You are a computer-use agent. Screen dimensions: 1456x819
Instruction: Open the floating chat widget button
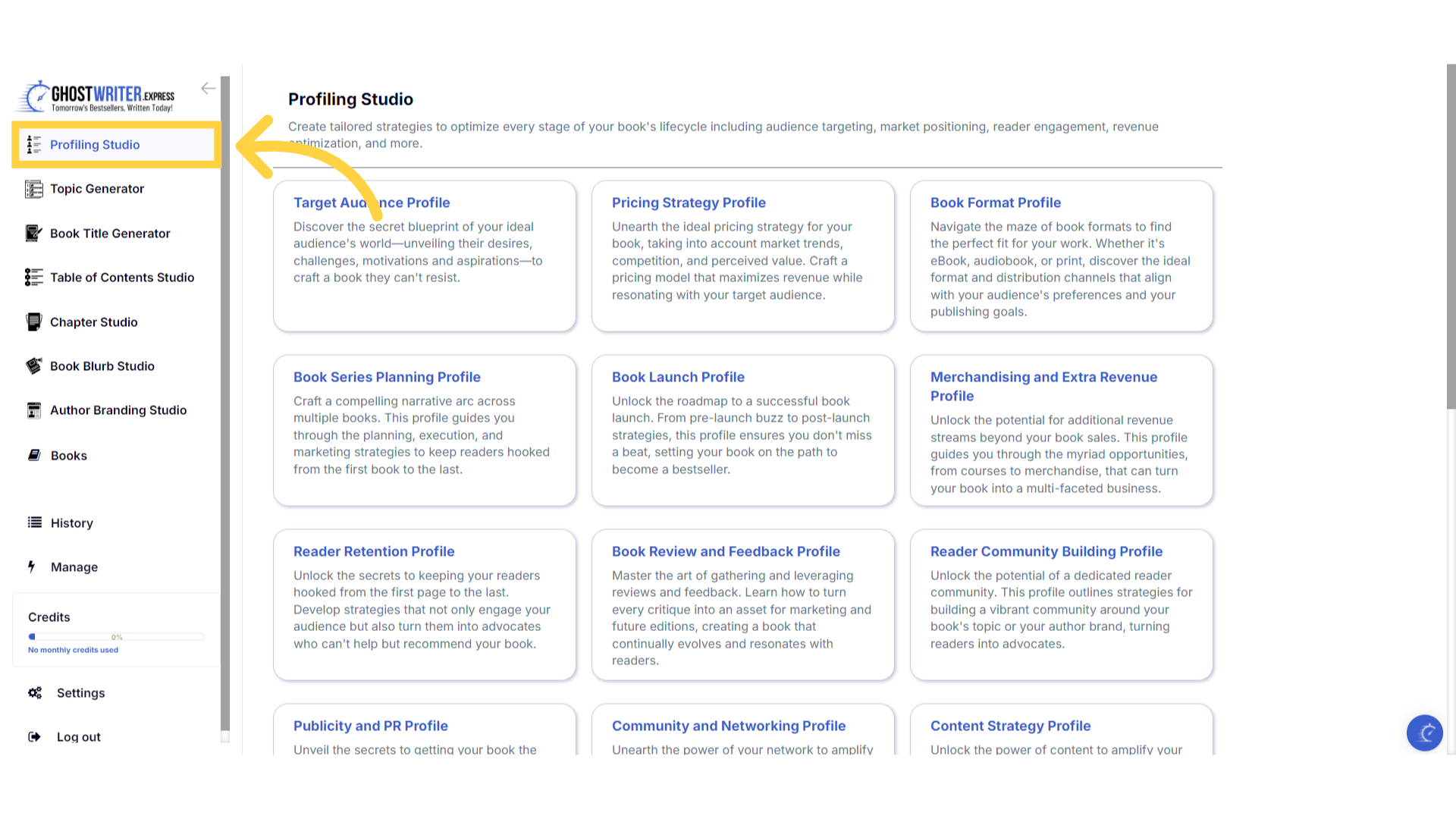pos(1424,733)
